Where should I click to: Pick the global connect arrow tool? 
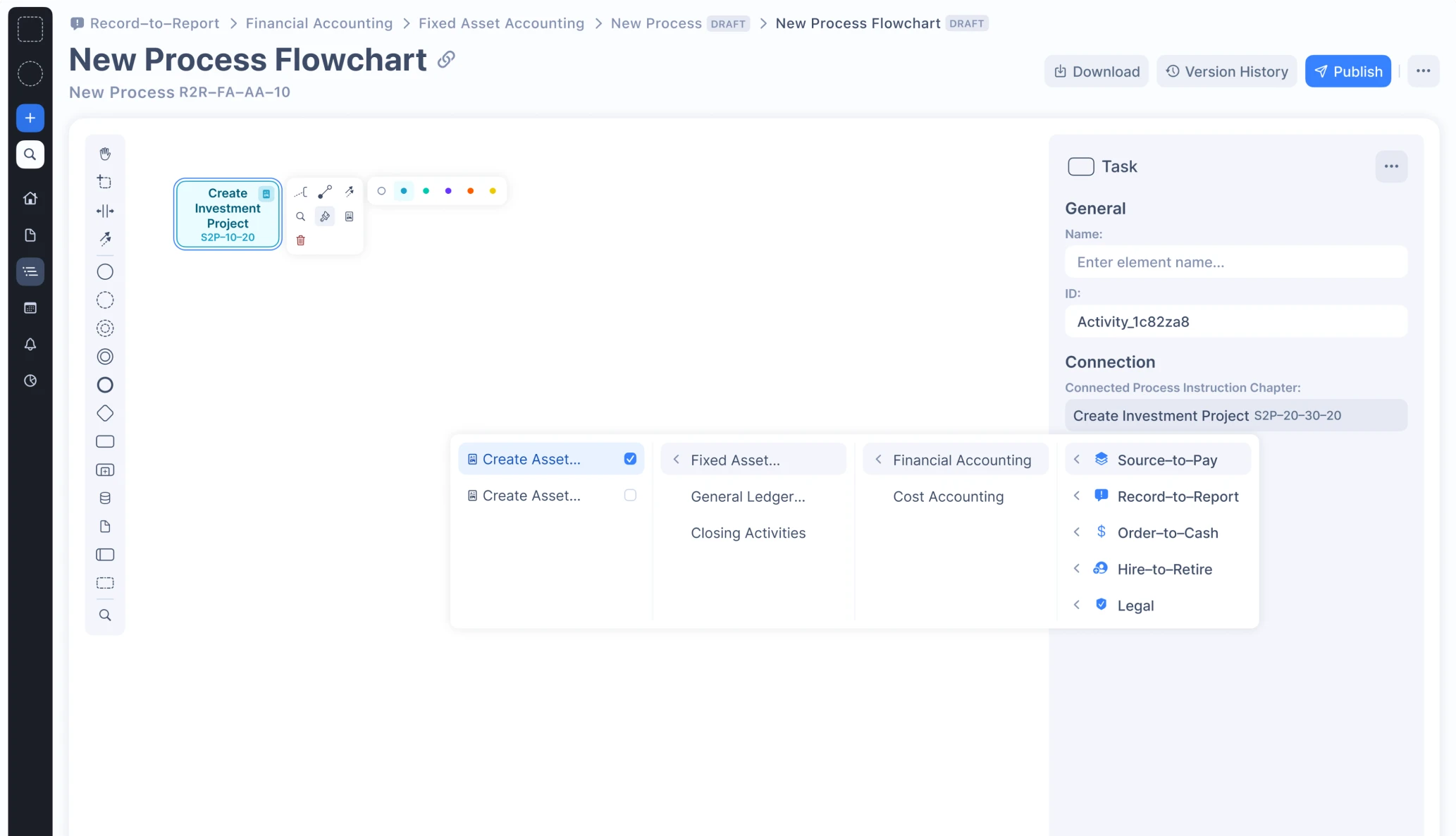pyautogui.click(x=105, y=239)
